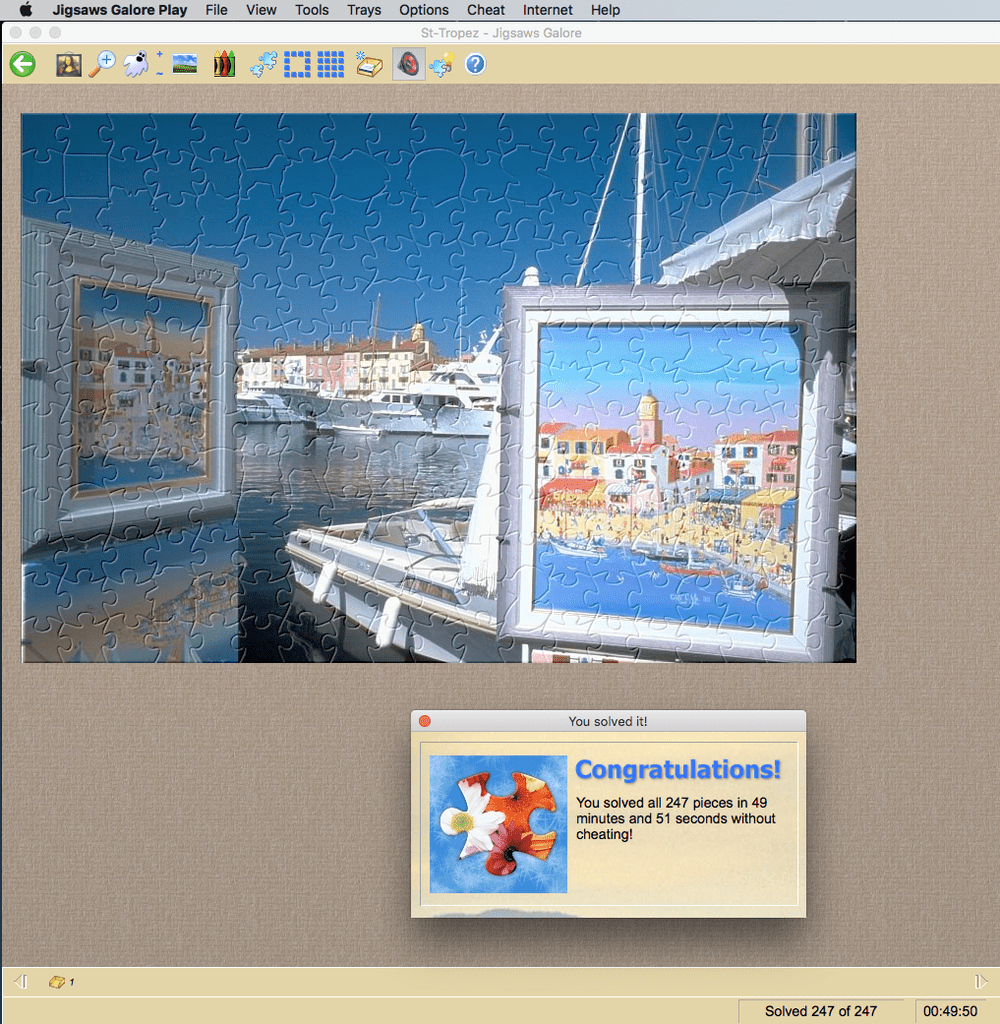Image resolution: width=1000 pixels, height=1024 pixels.
Task: Select tray 1 in the bottom bar
Action: click(x=59, y=982)
